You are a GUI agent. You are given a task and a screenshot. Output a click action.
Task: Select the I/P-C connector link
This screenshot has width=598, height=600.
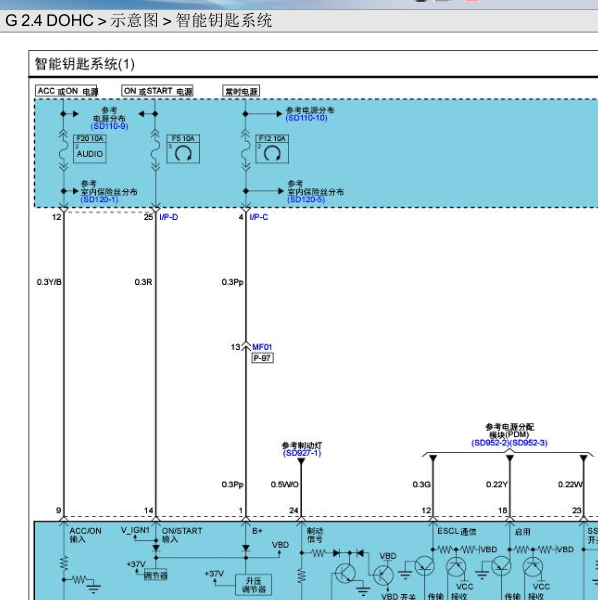(x=259, y=217)
